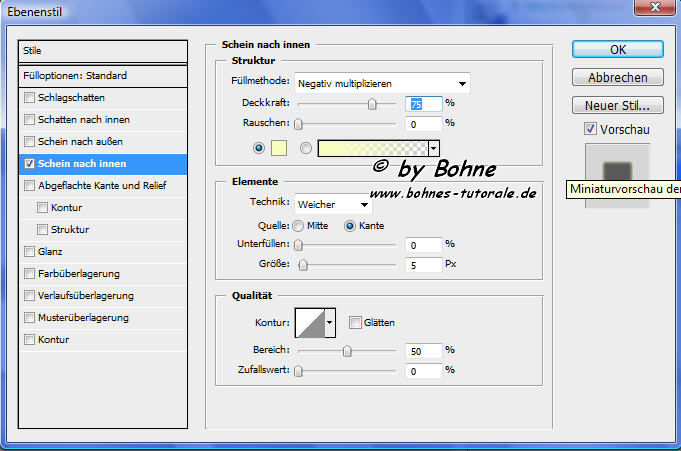The image size is (681, 451).
Task: Click the Größe pixel value field
Action: (423, 265)
